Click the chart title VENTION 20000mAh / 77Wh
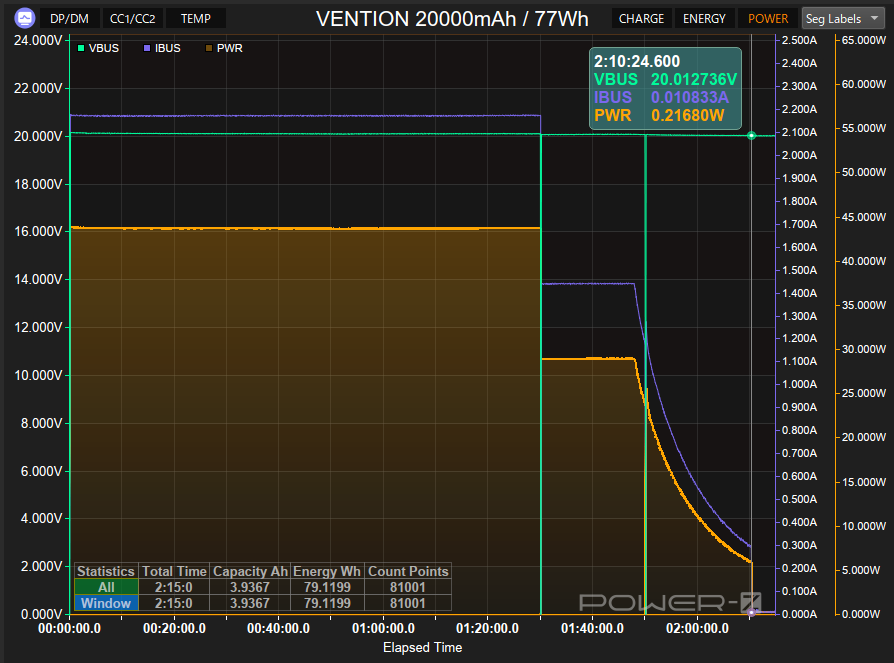The width and height of the screenshot is (894, 663). point(452,19)
